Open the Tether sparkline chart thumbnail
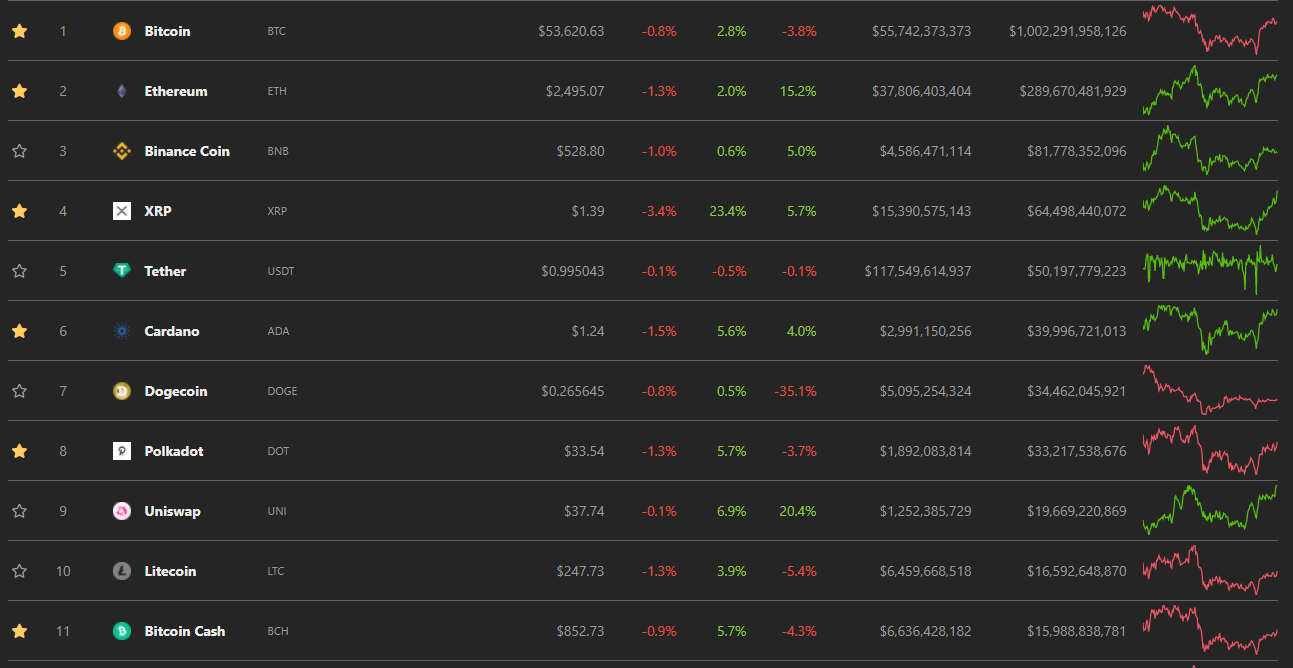Screen dimensions: 1293x668 [1210, 269]
